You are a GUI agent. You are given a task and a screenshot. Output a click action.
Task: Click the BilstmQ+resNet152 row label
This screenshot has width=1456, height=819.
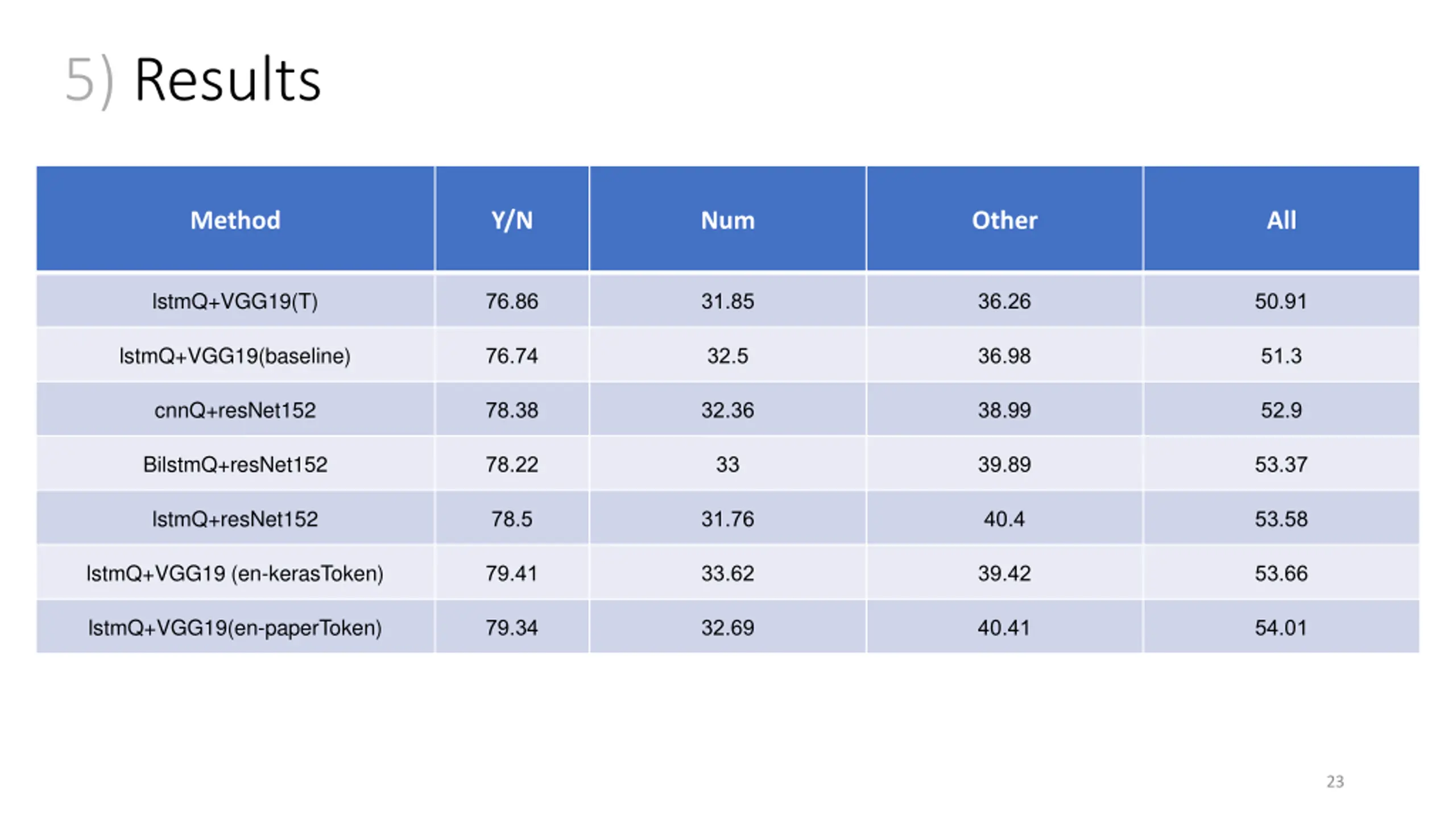coord(235,465)
